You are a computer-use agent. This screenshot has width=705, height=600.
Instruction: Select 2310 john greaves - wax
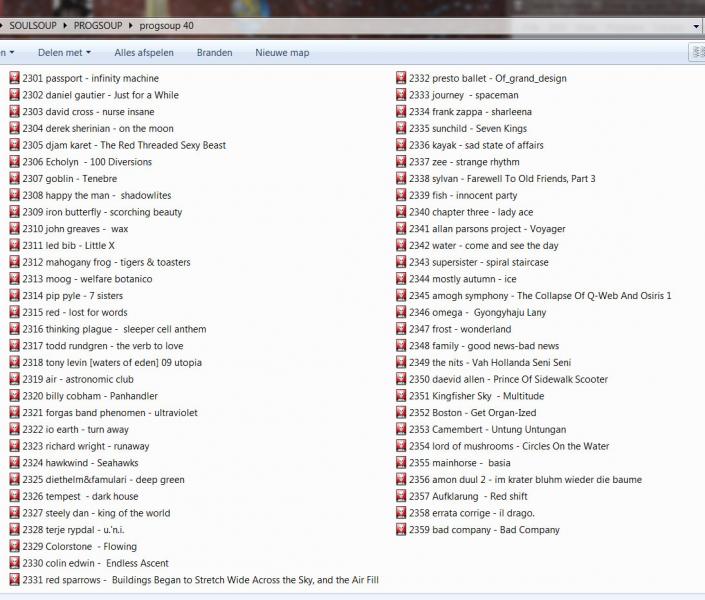point(69,229)
